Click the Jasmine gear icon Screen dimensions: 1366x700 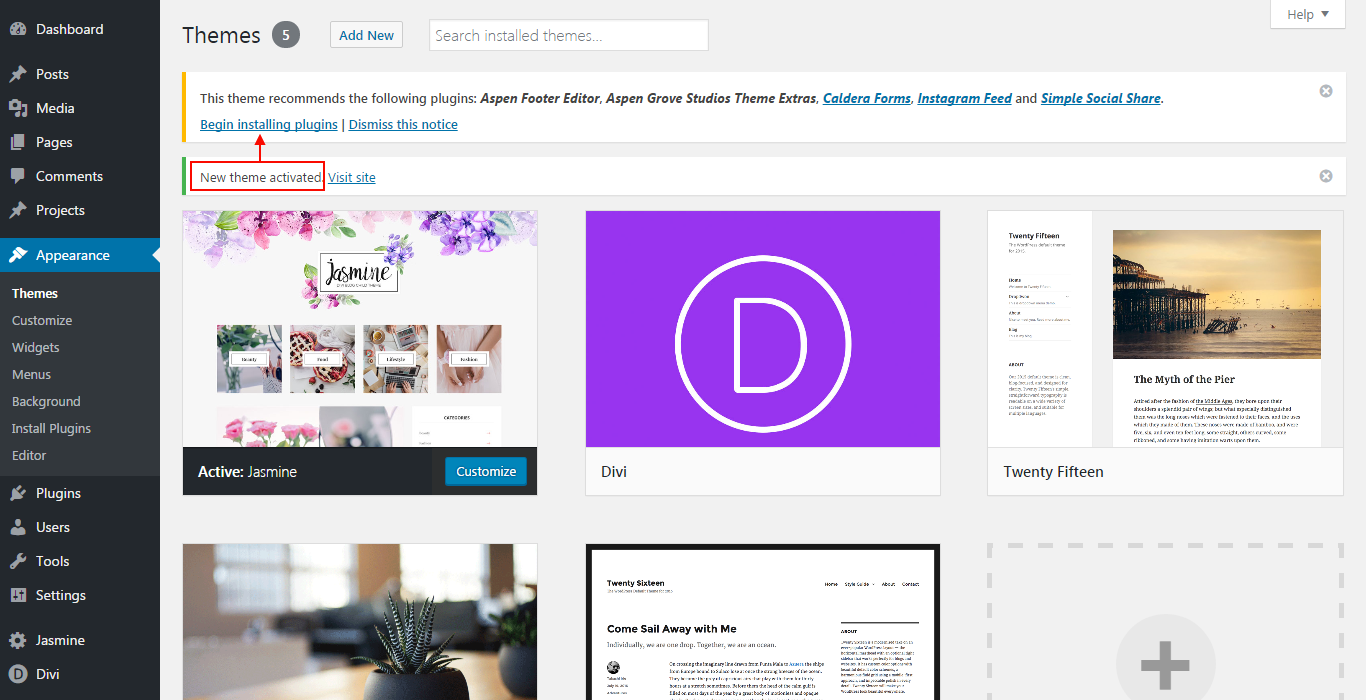[18, 640]
